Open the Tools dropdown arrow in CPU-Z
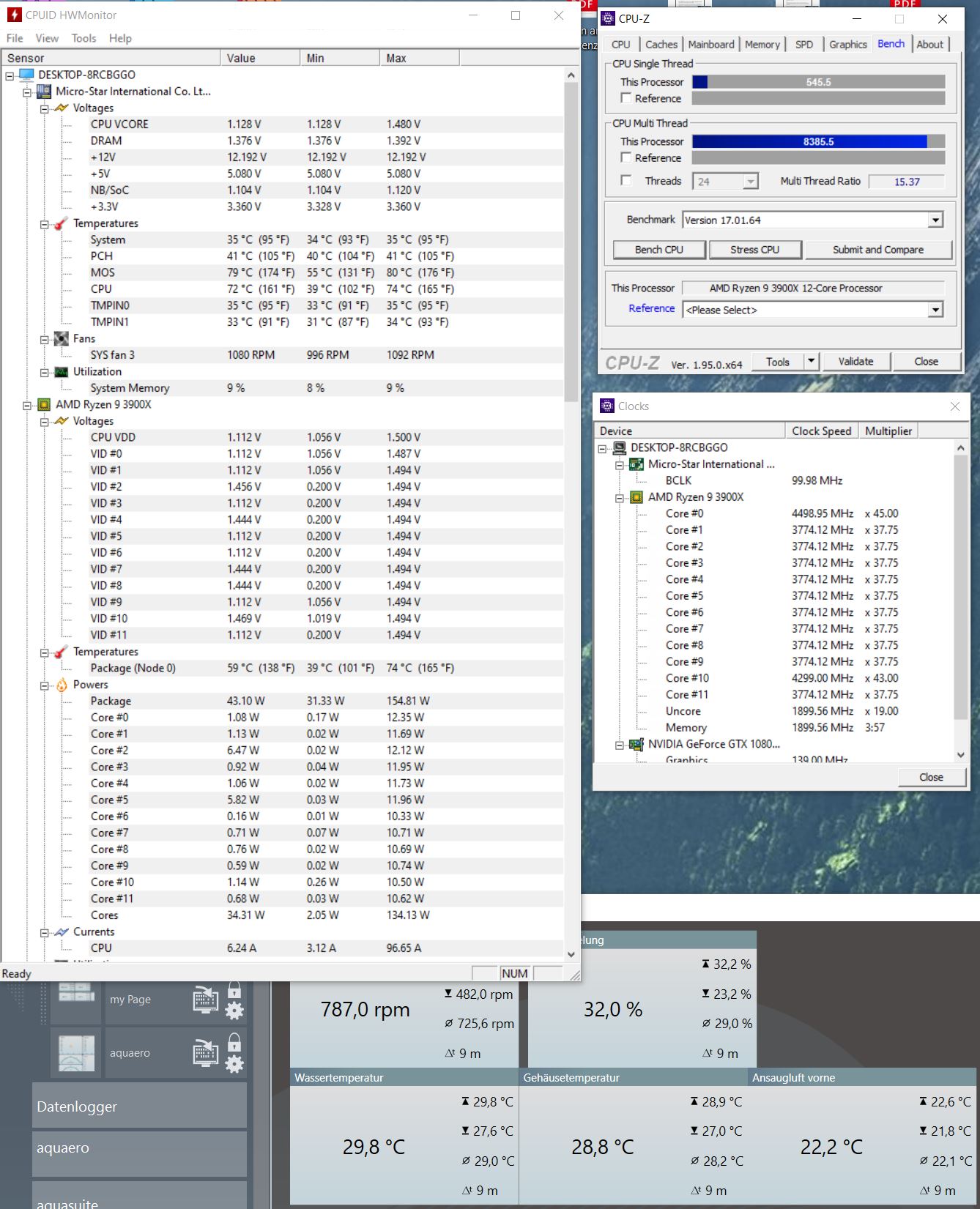This screenshot has height=1209, width=980. coord(810,361)
